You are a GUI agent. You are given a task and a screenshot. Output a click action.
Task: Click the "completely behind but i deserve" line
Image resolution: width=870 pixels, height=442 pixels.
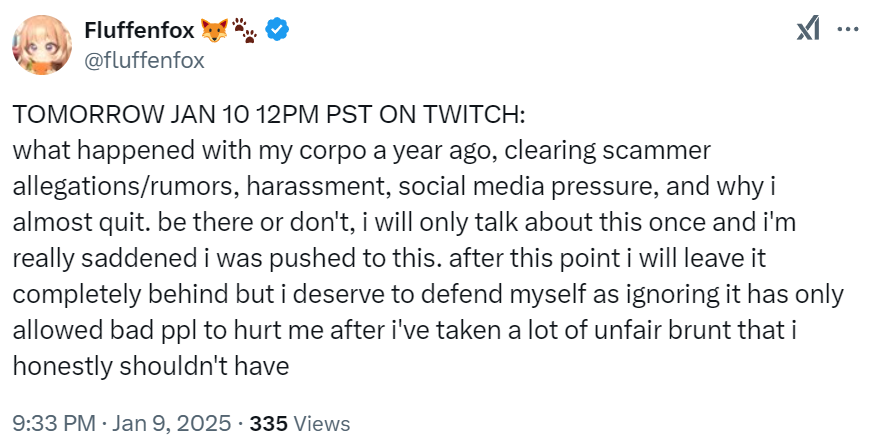tap(428, 294)
